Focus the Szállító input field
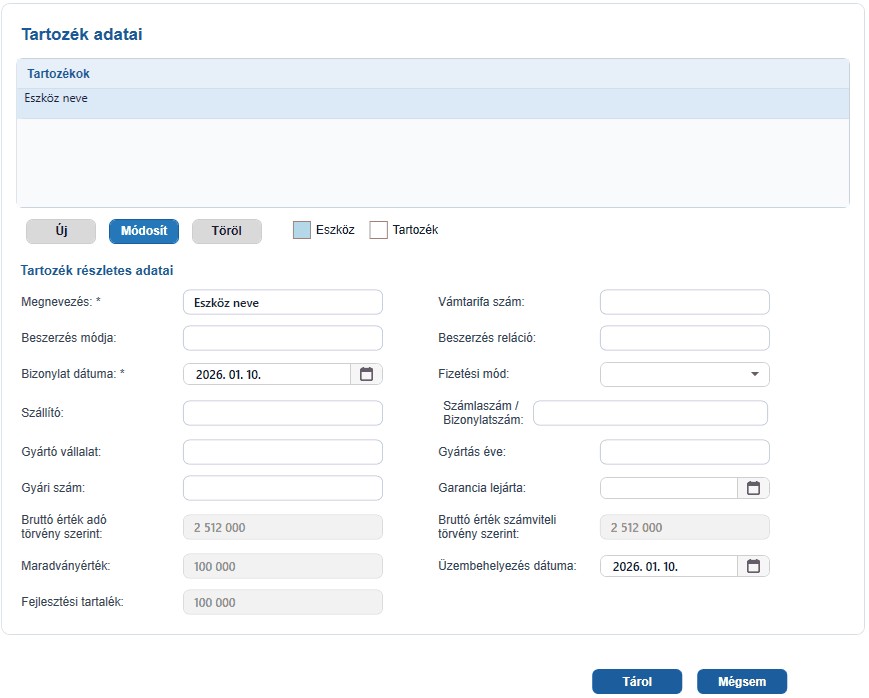Image resolution: width=869 pixels, height=698 pixels. [x=283, y=413]
